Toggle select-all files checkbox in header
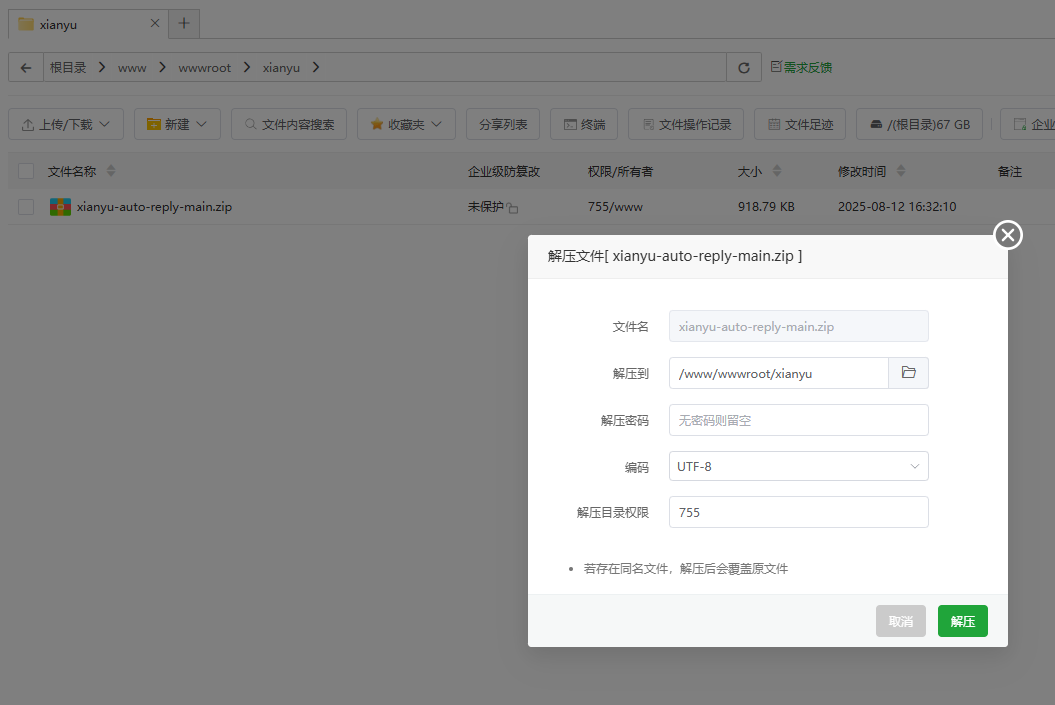1055x705 pixels. (26, 171)
